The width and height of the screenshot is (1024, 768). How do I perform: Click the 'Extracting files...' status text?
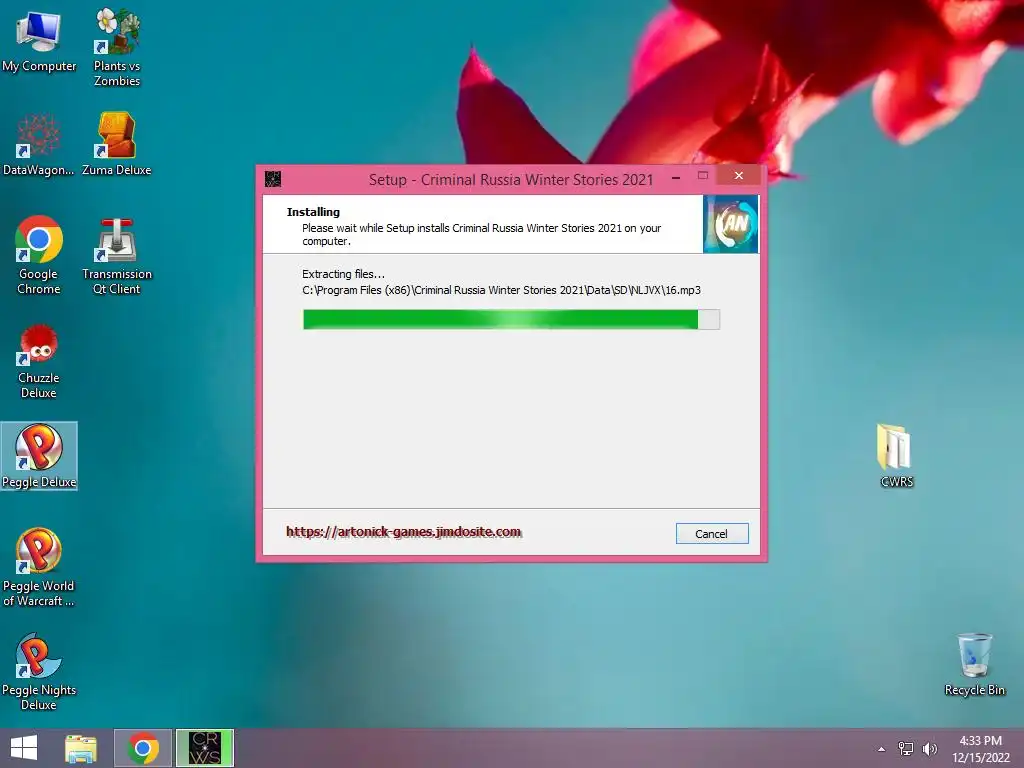pos(343,274)
